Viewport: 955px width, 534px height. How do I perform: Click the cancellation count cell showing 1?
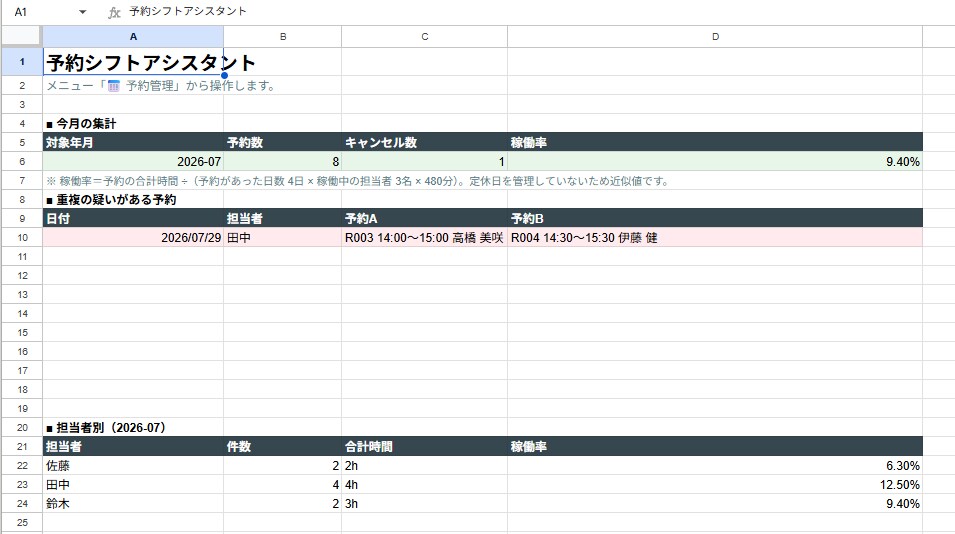tap(425, 161)
